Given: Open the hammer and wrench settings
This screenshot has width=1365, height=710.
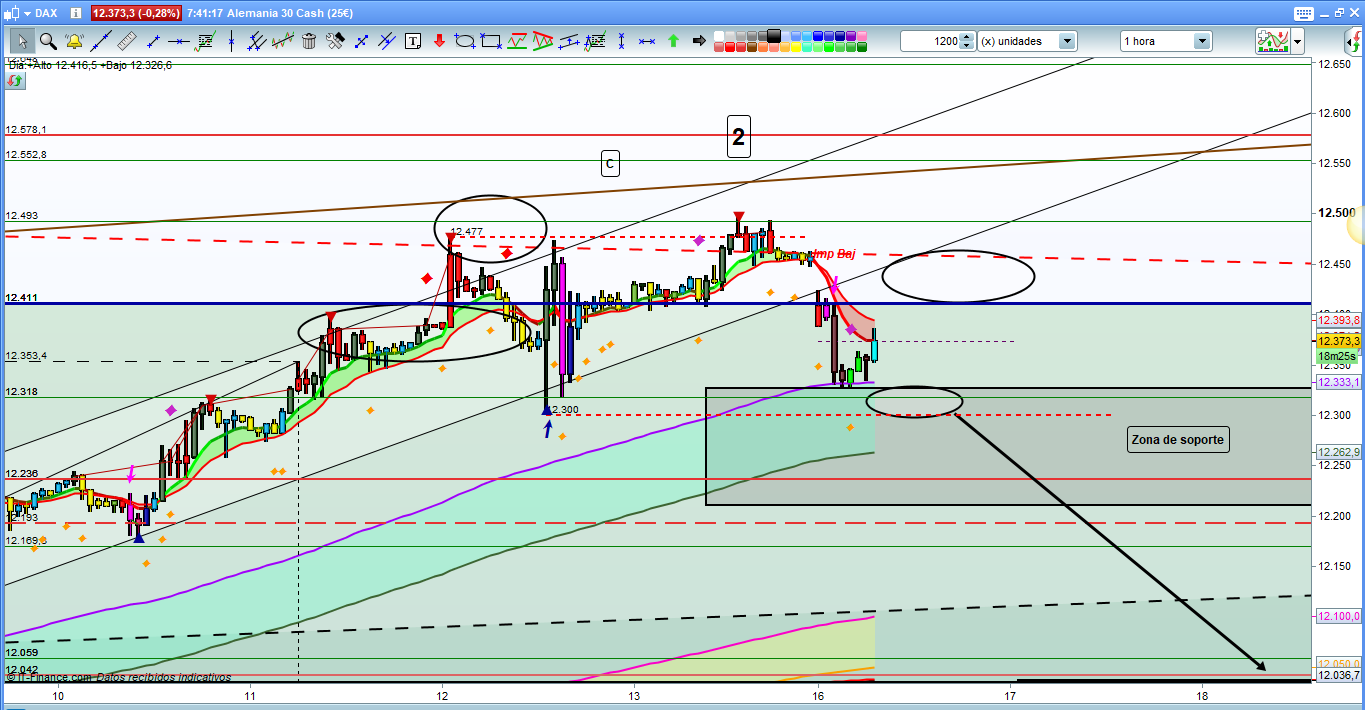Looking at the screenshot, I should click(335, 41).
